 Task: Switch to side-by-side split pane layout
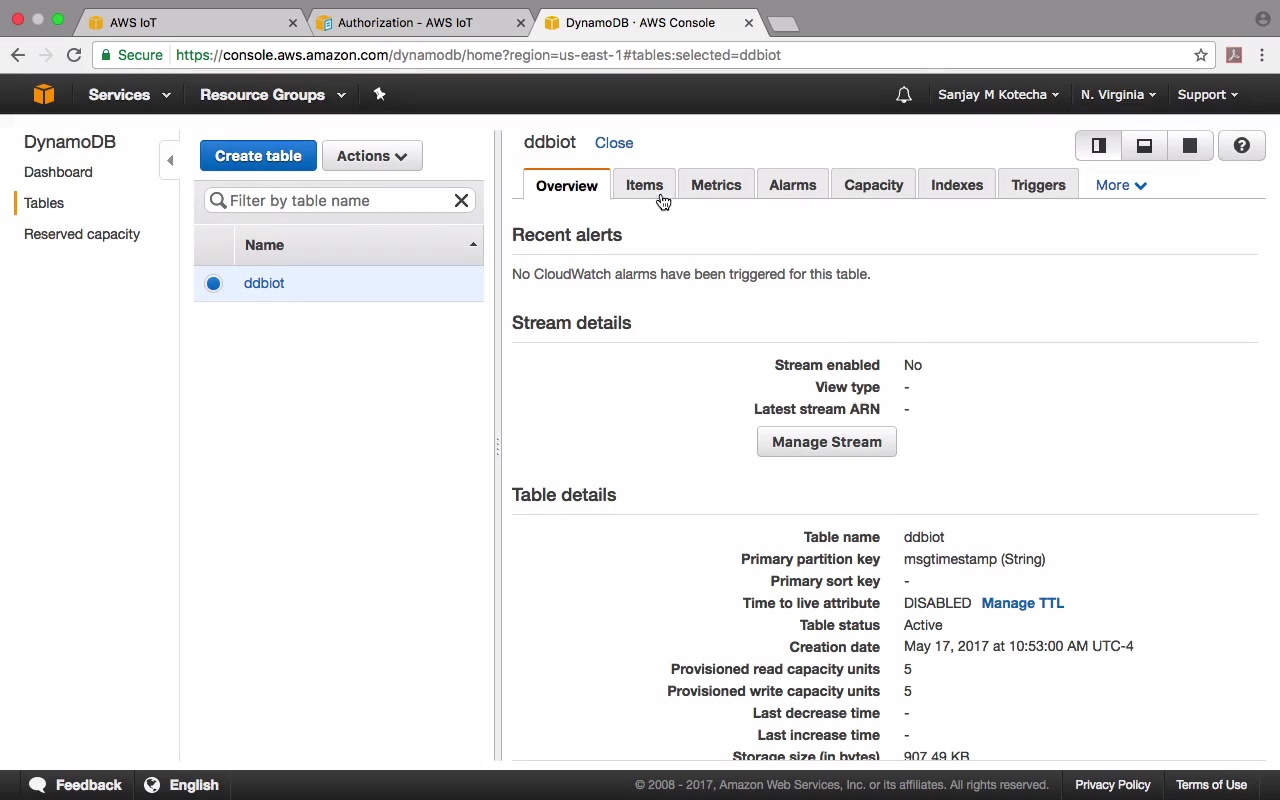coord(1098,146)
